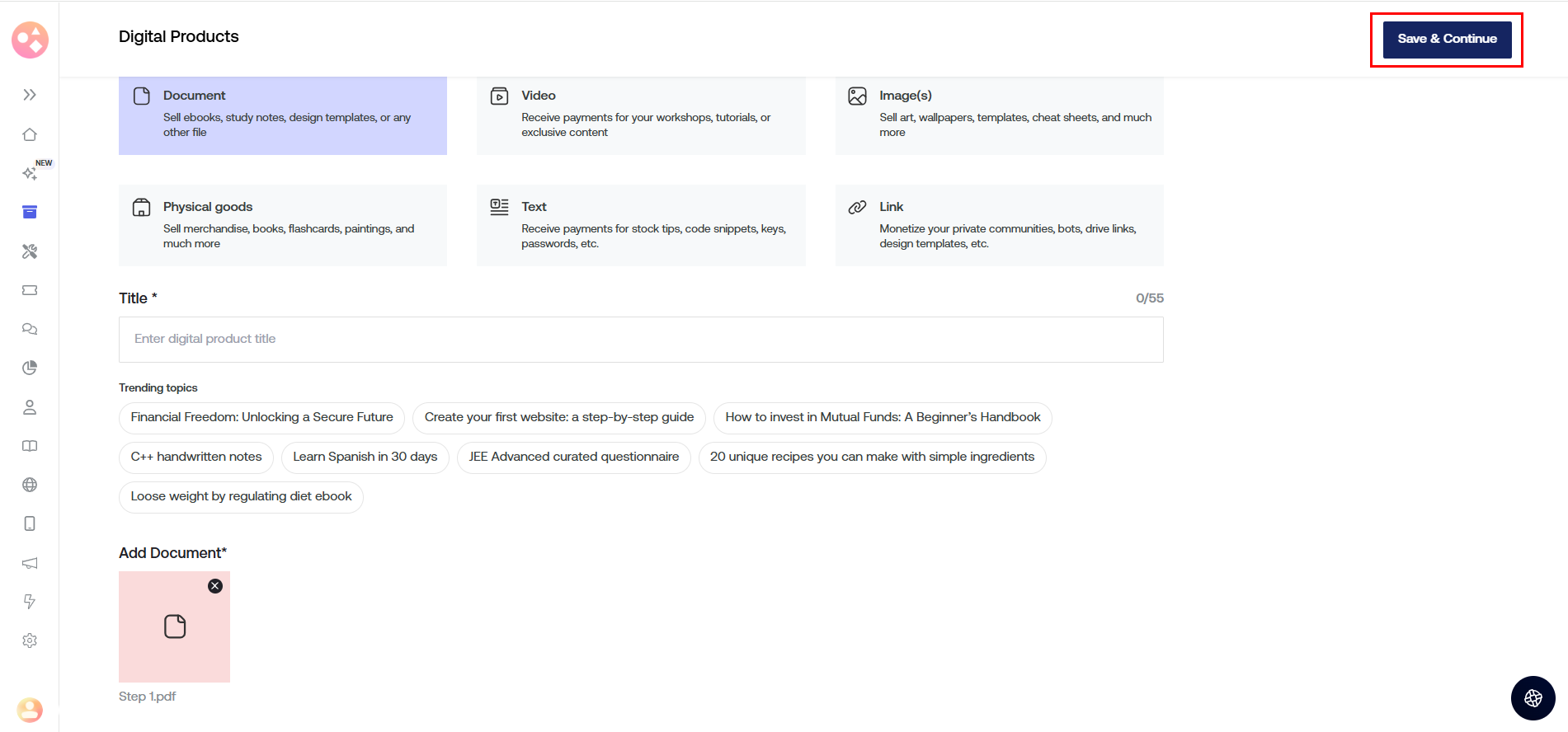Click the round help widget button
This screenshot has width=1568, height=732.
pyautogui.click(x=1533, y=698)
